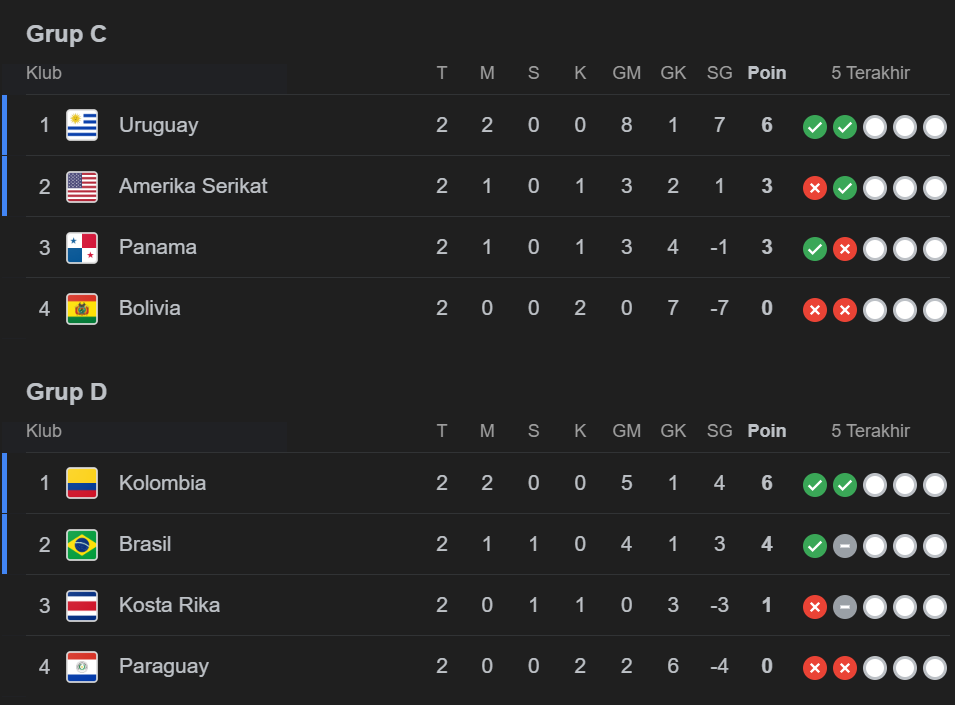The image size is (955, 705).
Task: Open the Kolombia team link
Action: click(x=162, y=483)
